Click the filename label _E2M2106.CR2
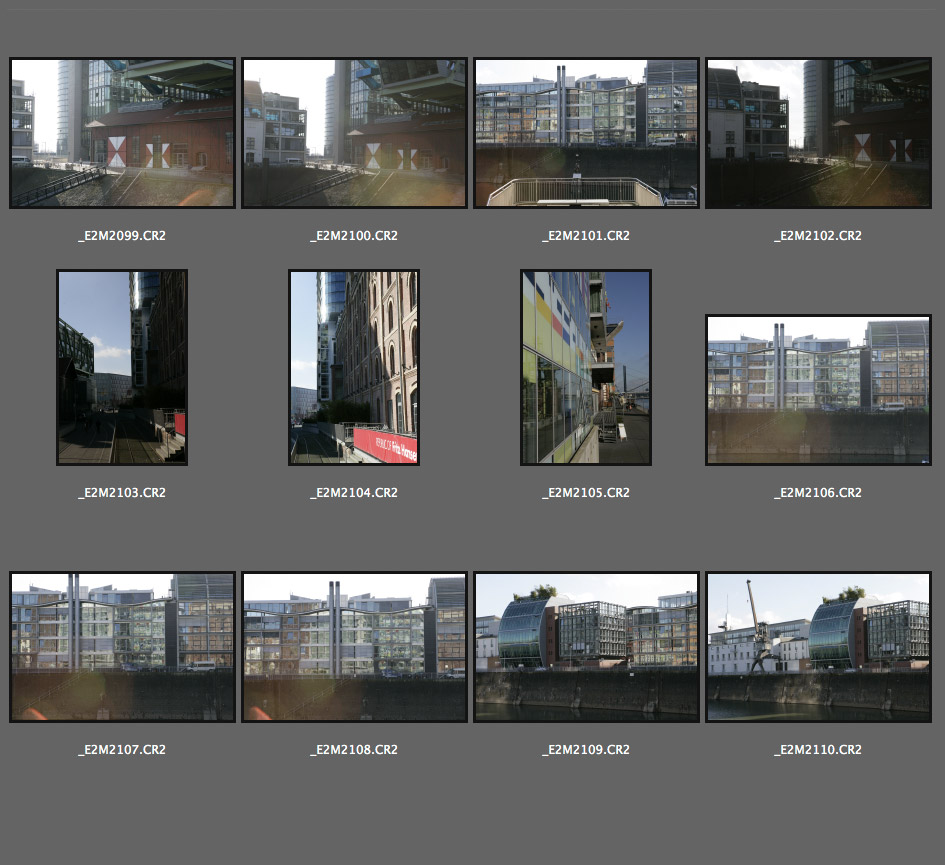945x865 pixels. coord(818,493)
